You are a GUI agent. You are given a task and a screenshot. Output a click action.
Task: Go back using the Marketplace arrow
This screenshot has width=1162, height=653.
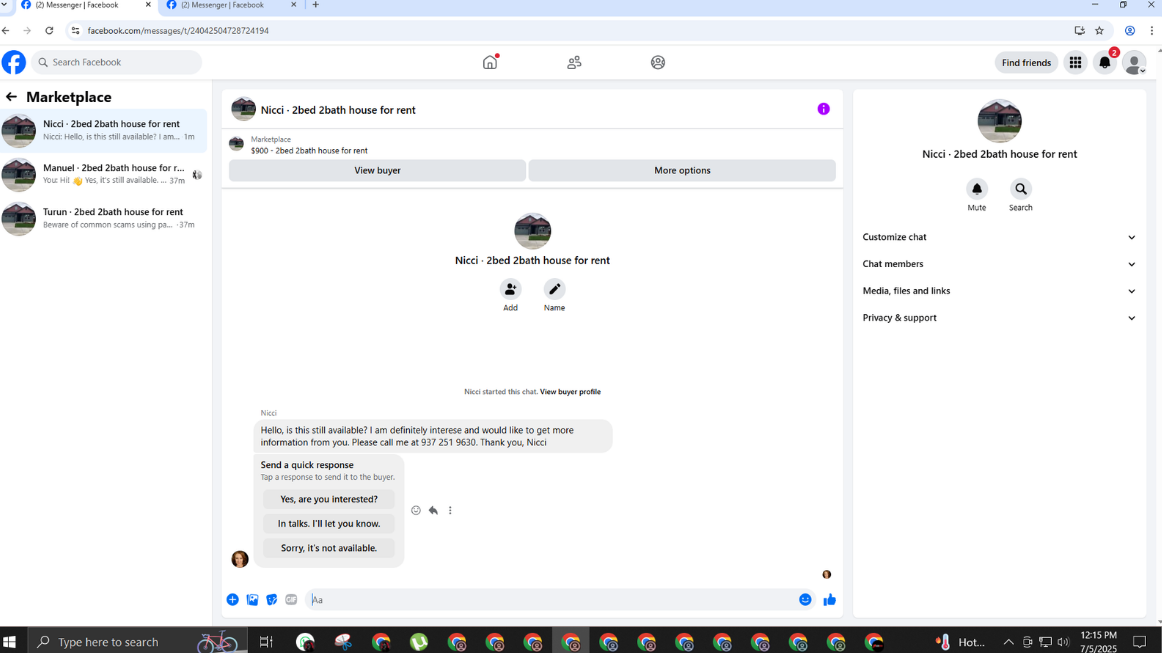tap(11, 97)
